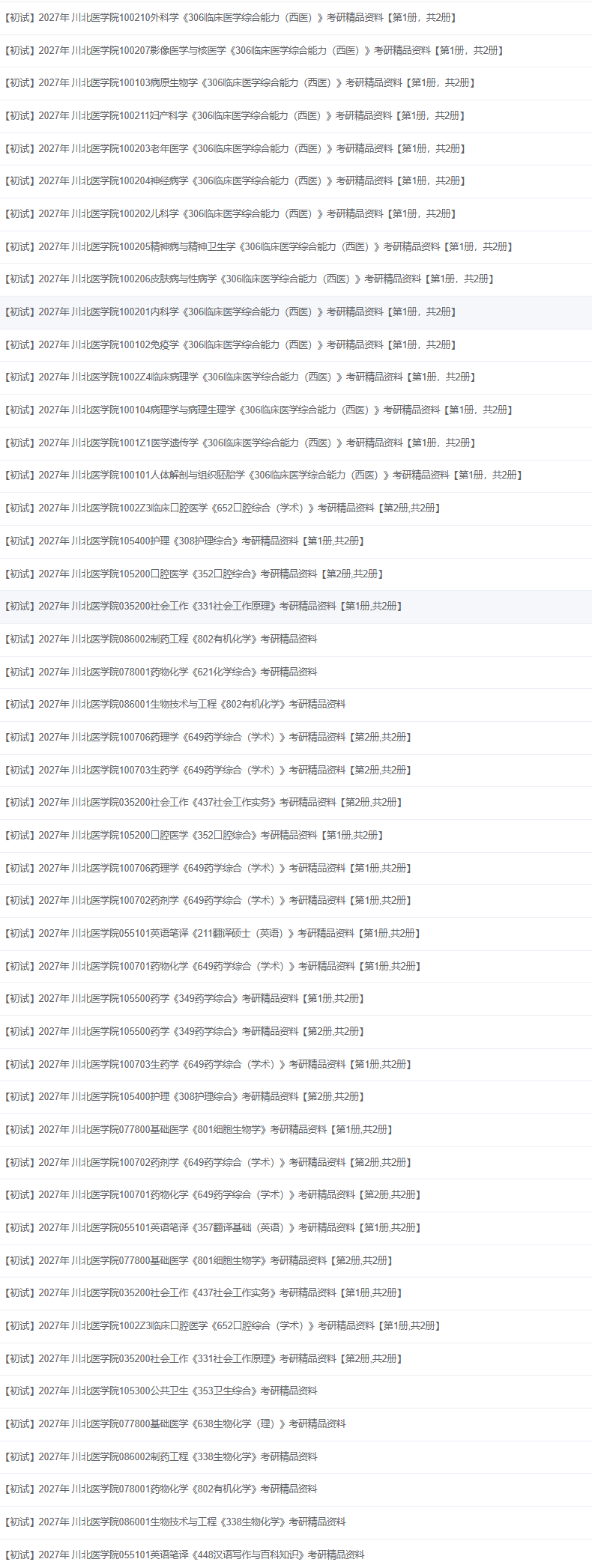
Task: Open the 100206皮肤病与性病学 entry
Action: click(249, 279)
